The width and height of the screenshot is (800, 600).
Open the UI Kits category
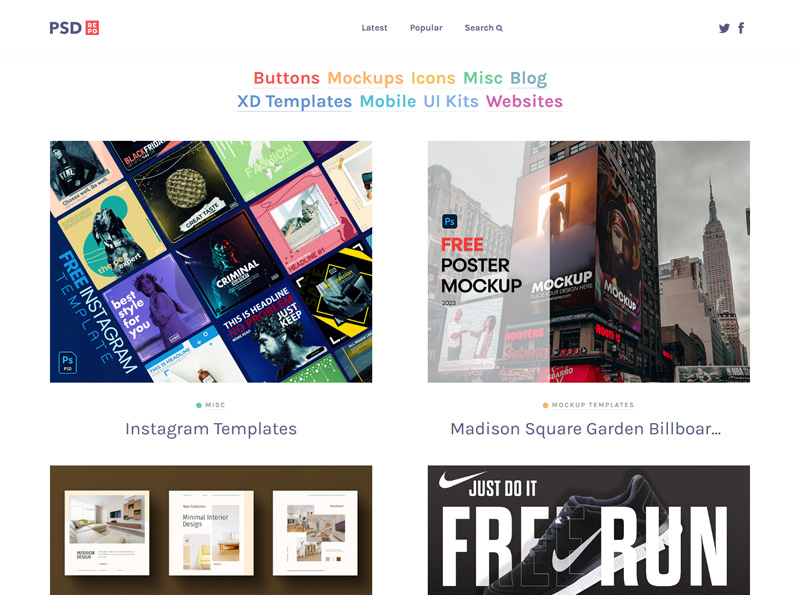[x=451, y=102]
